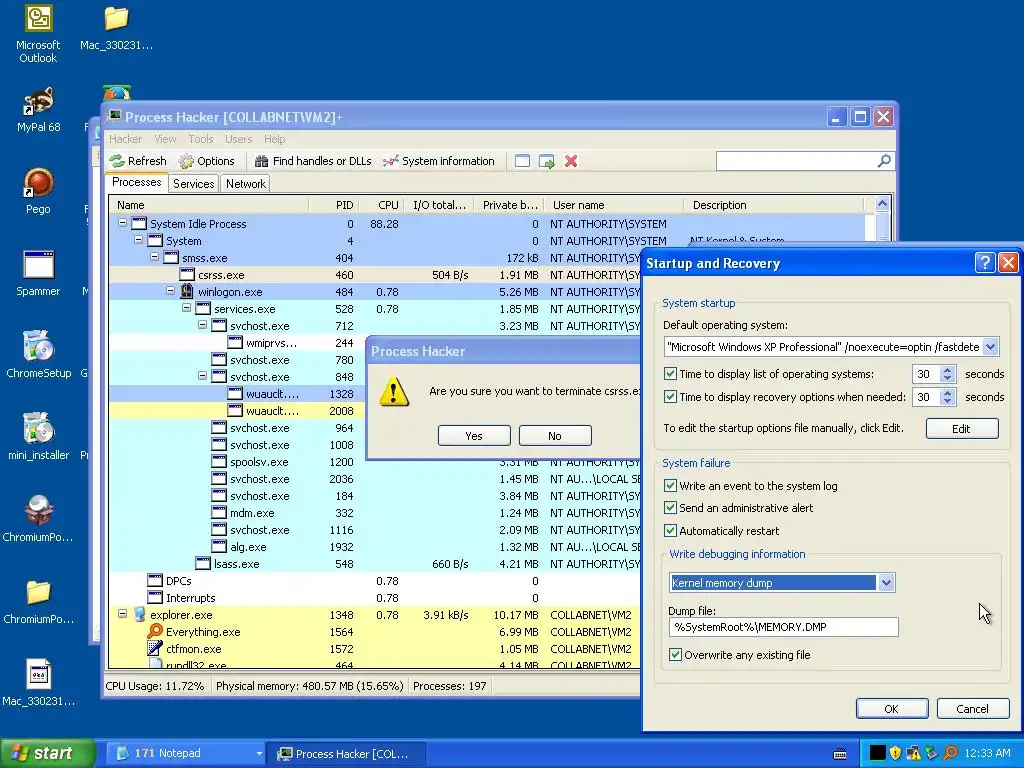The width and height of the screenshot is (1024, 768).
Task: Open Default operating system dropdown
Action: [990, 347]
